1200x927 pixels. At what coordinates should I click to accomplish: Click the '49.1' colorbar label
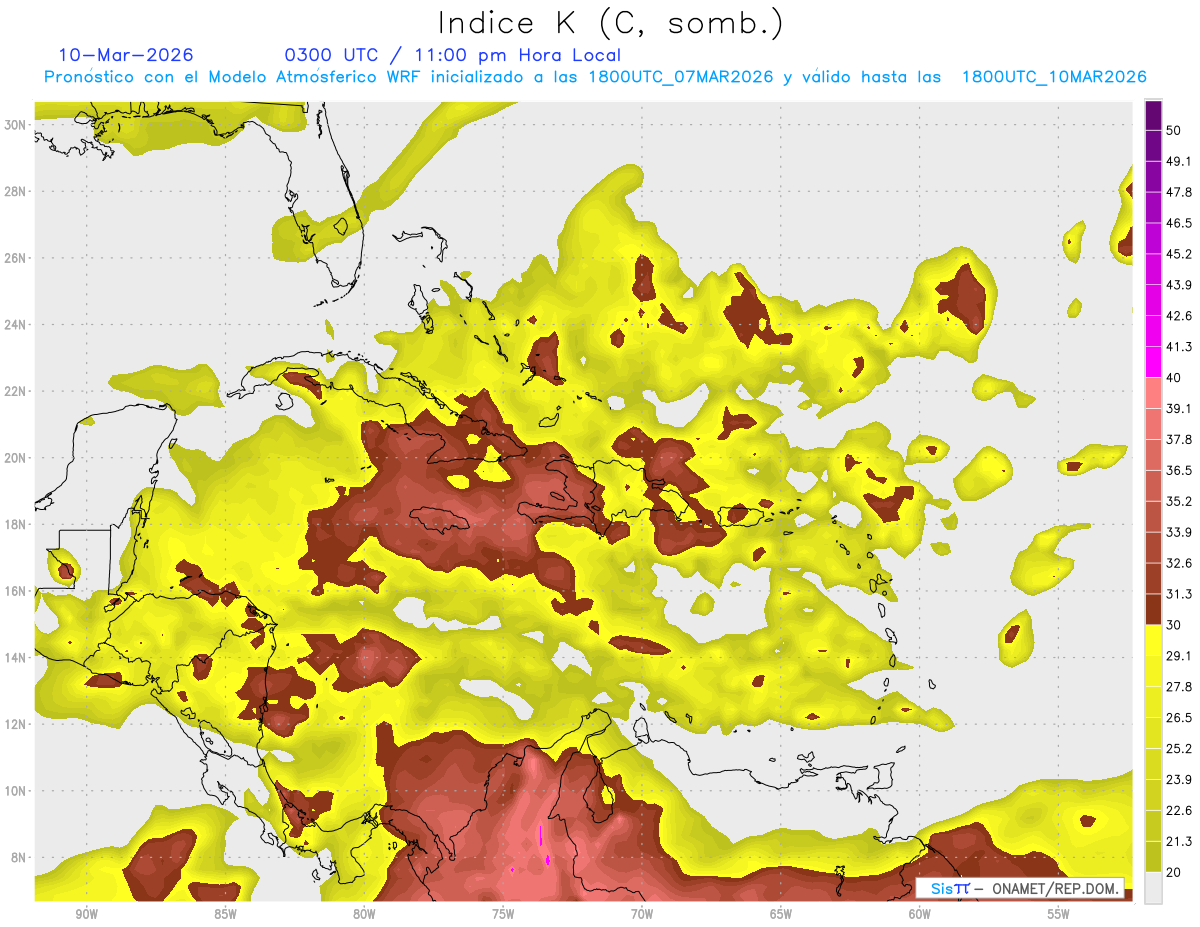(x=1179, y=161)
